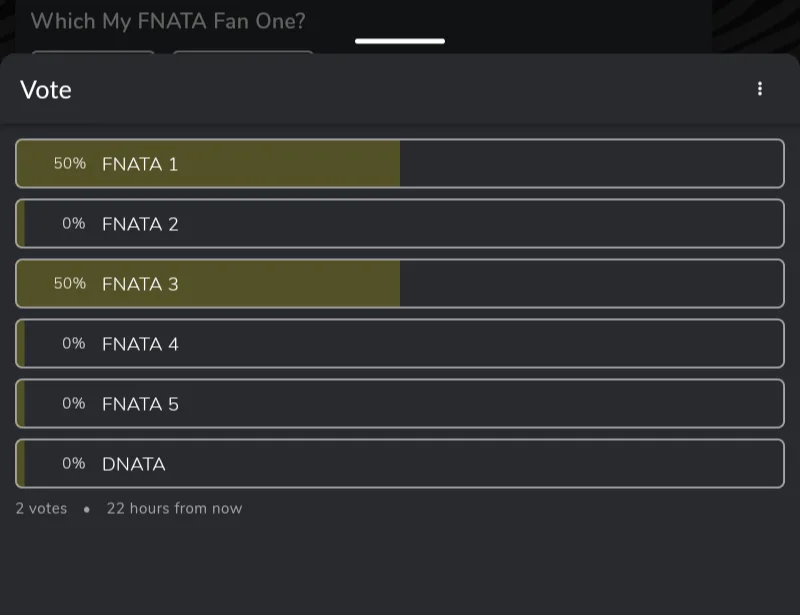Select the FNATA 2 poll option
Viewport: 800px width, 615px height.
point(400,224)
